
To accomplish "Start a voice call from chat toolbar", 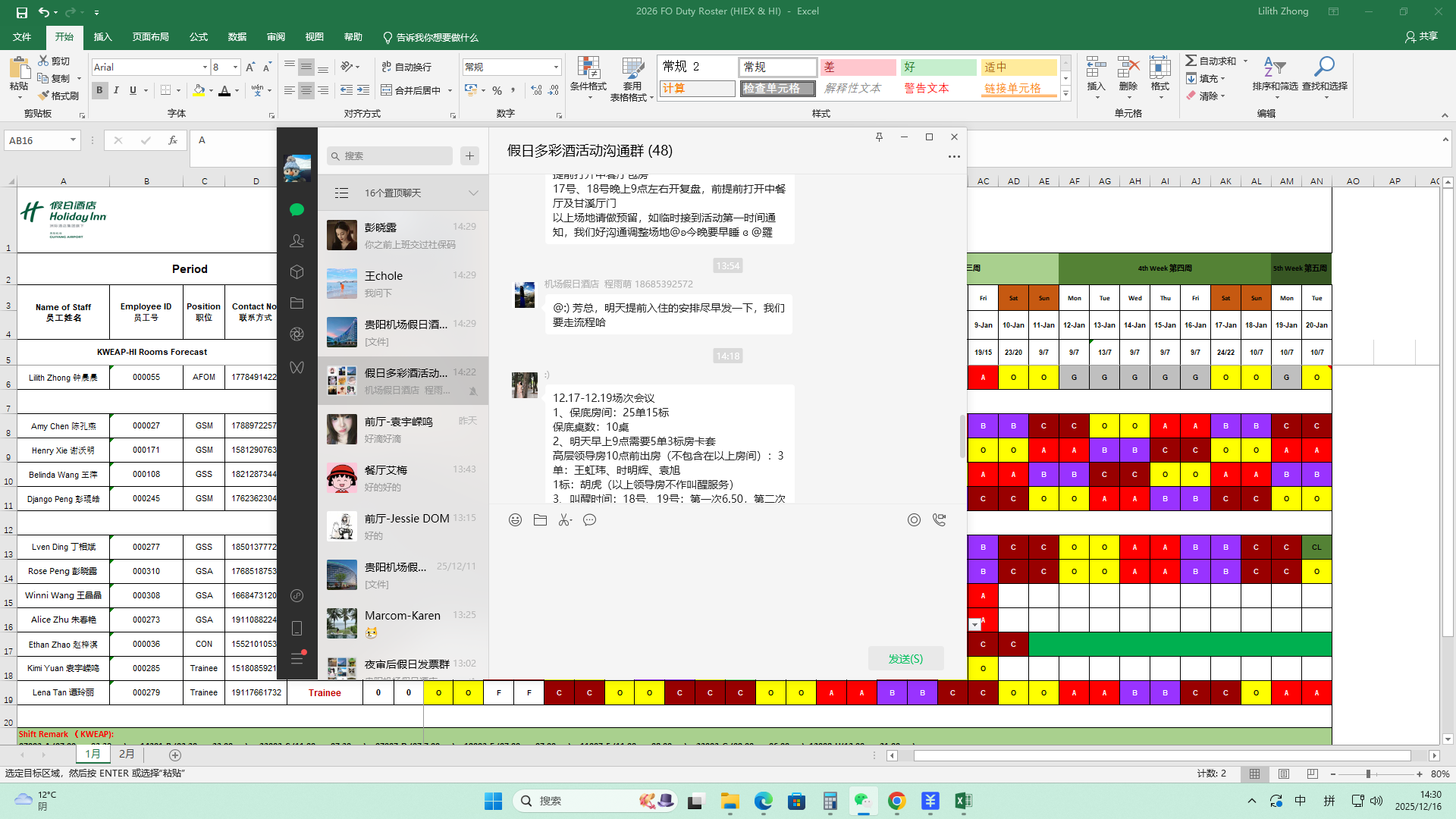I will (939, 520).
